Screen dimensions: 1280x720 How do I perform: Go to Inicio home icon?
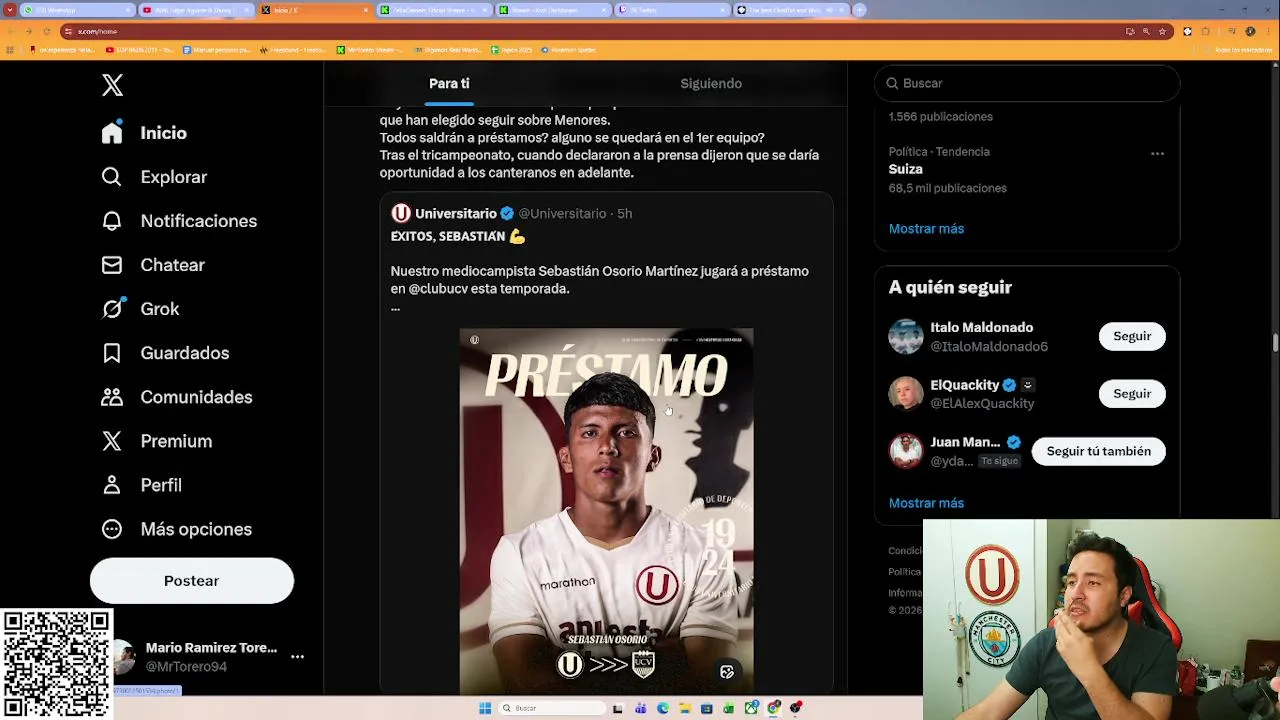(112, 132)
